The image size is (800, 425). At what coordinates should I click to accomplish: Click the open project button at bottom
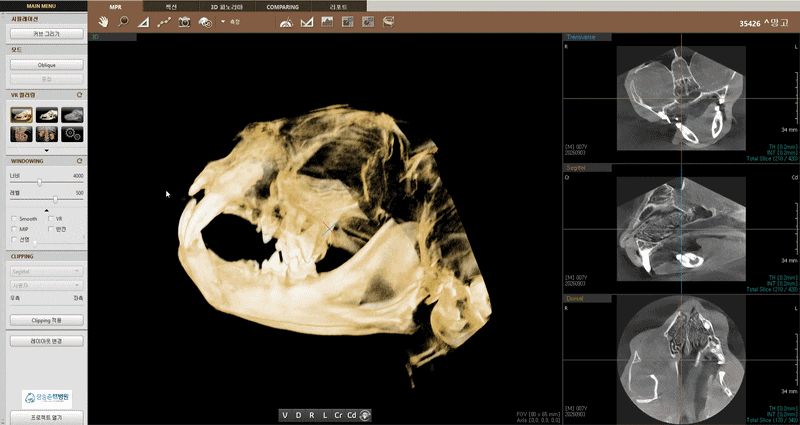[x=46, y=417]
